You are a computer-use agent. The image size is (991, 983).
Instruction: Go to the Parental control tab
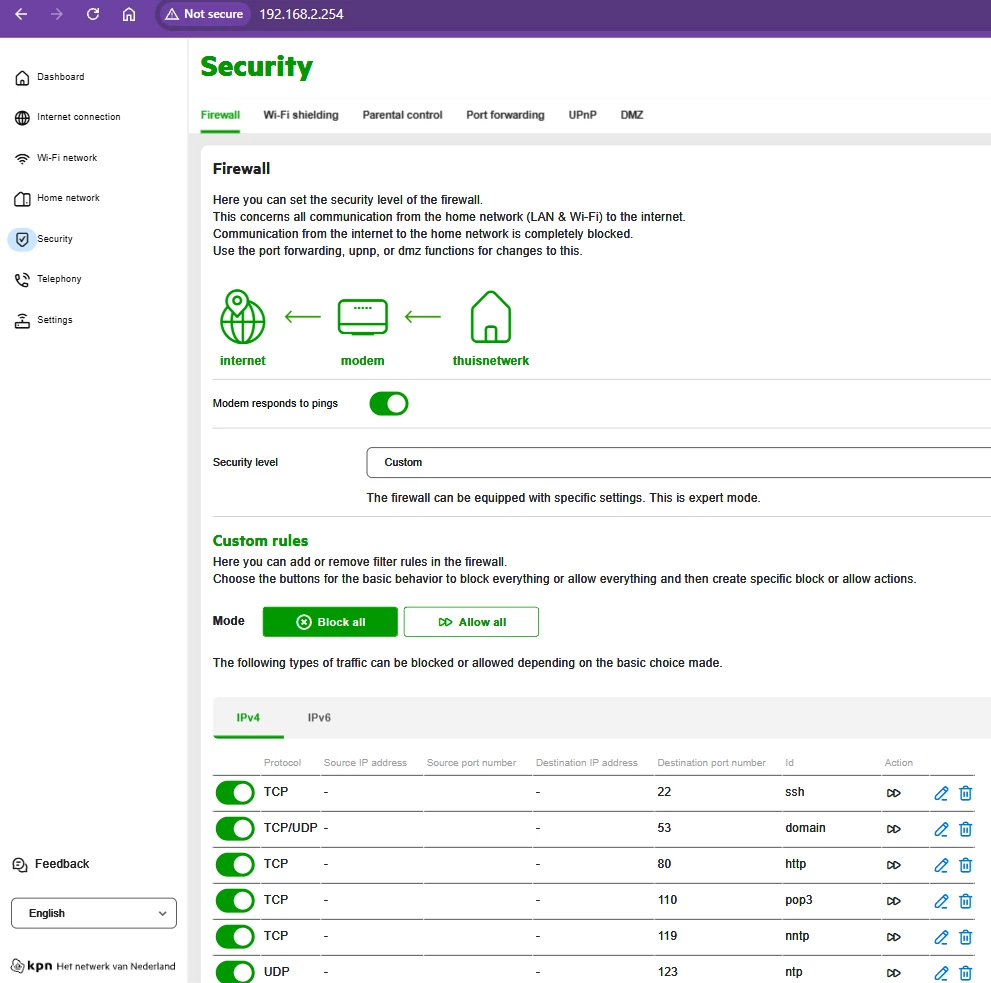pos(402,115)
